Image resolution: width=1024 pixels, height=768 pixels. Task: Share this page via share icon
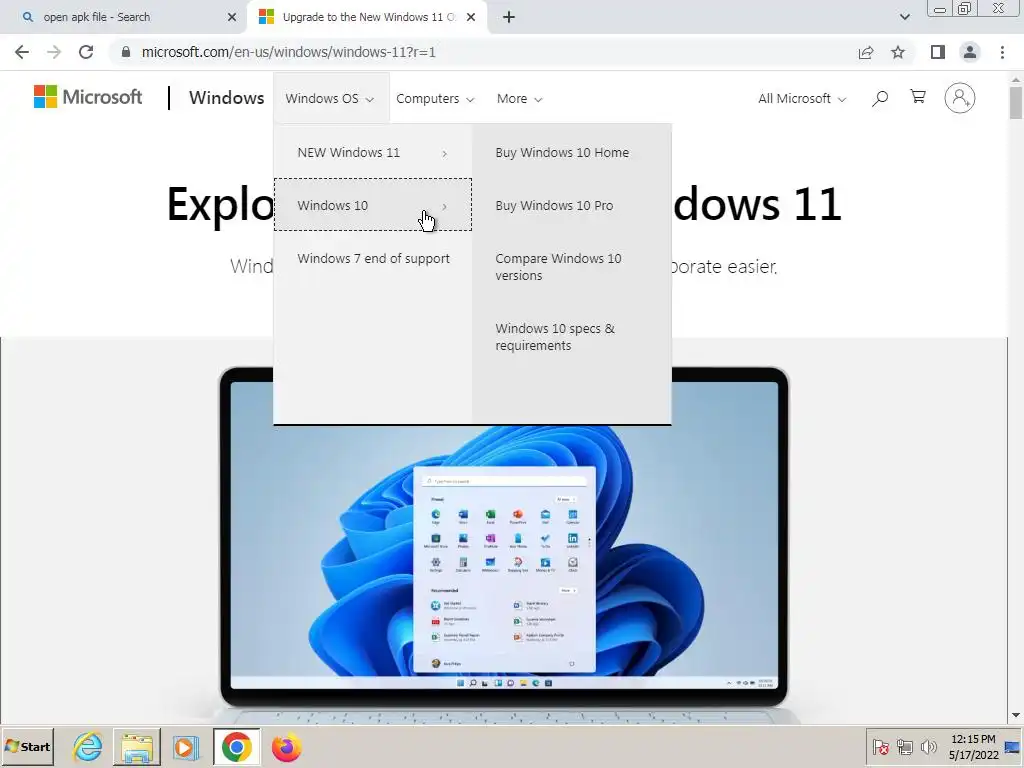(x=866, y=52)
